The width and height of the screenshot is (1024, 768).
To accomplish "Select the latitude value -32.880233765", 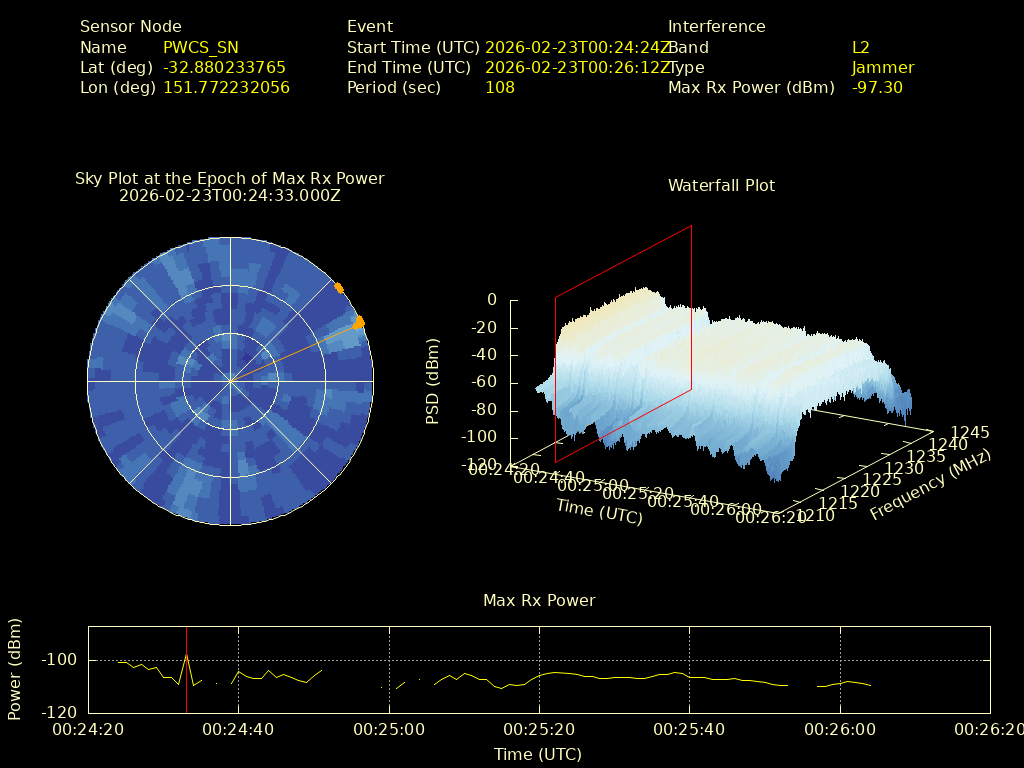I will point(224,67).
